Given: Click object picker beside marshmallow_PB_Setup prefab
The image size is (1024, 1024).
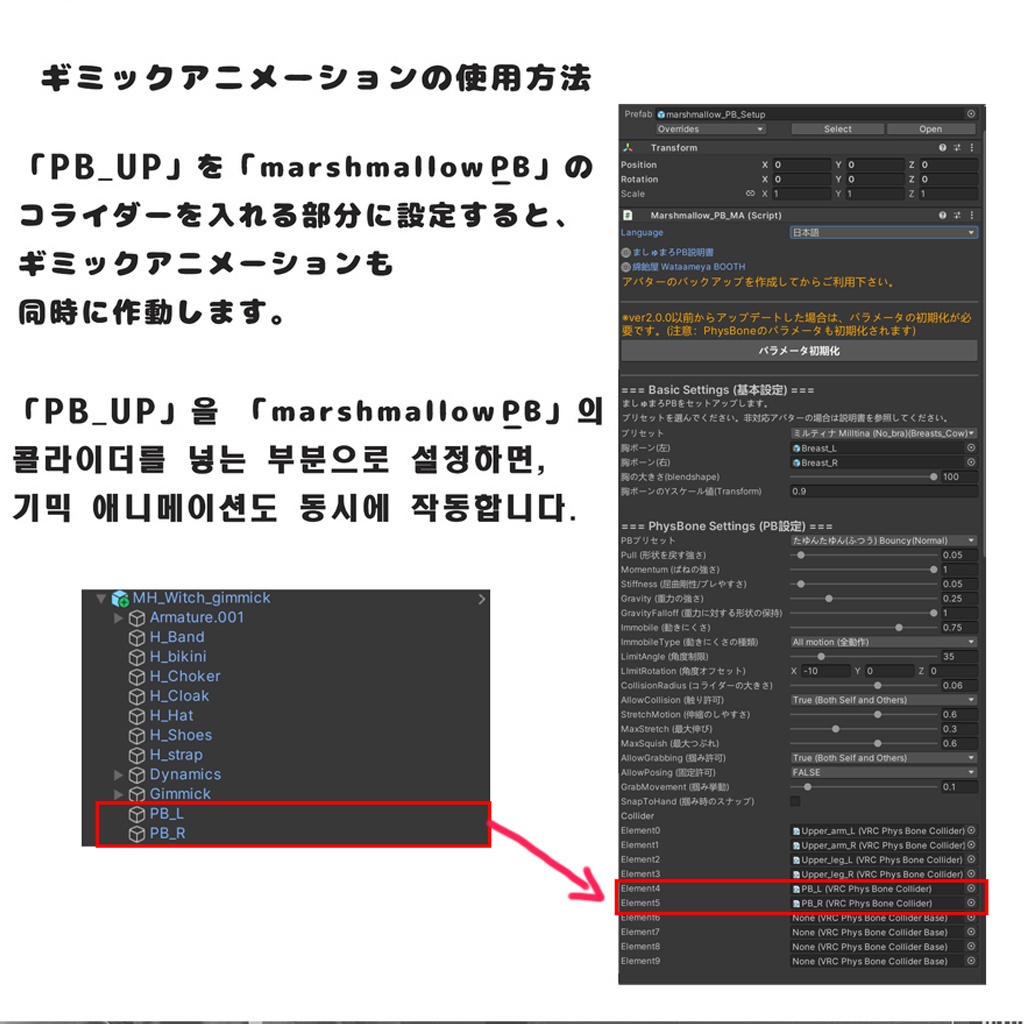Looking at the screenshot, I should [971, 114].
